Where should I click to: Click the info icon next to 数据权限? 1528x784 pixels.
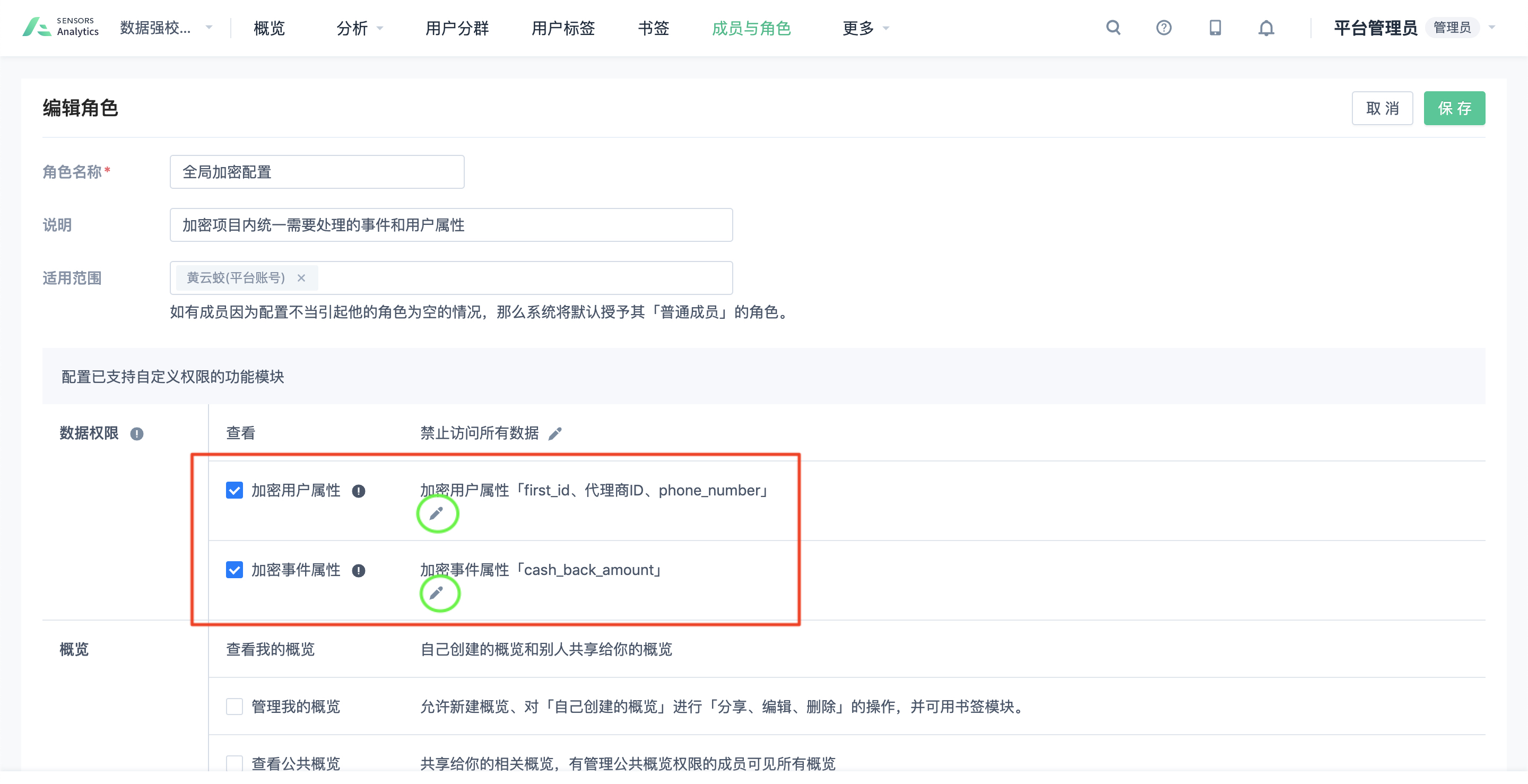pos(137,433)
